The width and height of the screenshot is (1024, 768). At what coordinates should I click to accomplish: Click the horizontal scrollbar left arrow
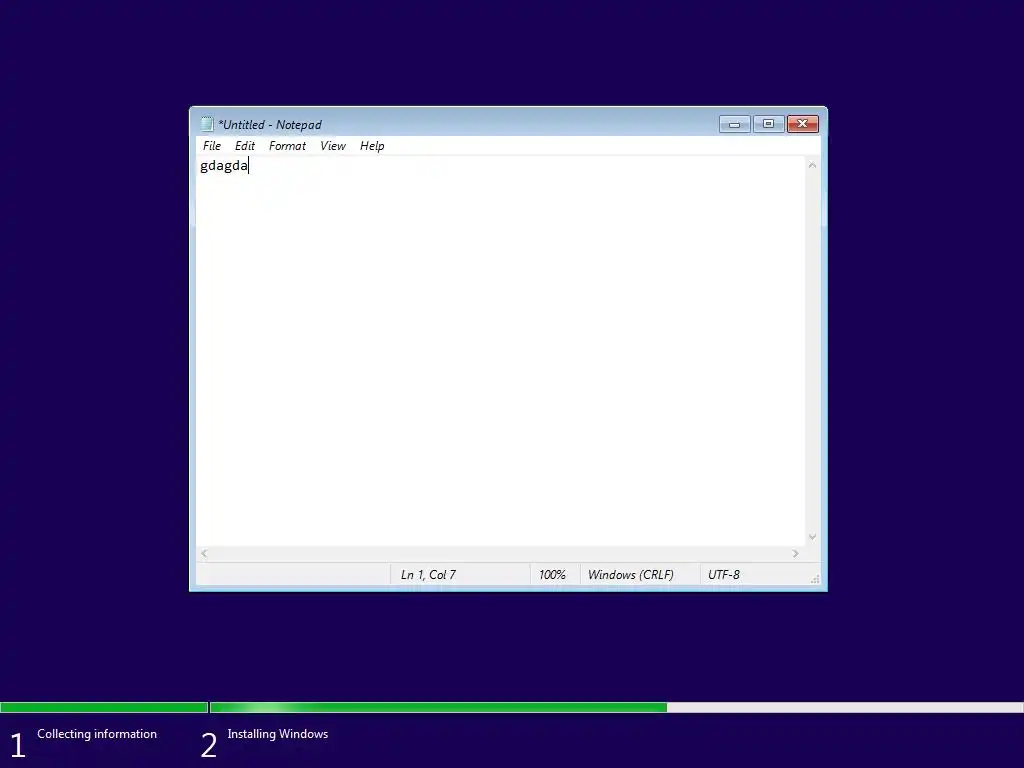(x=204, y=553)
